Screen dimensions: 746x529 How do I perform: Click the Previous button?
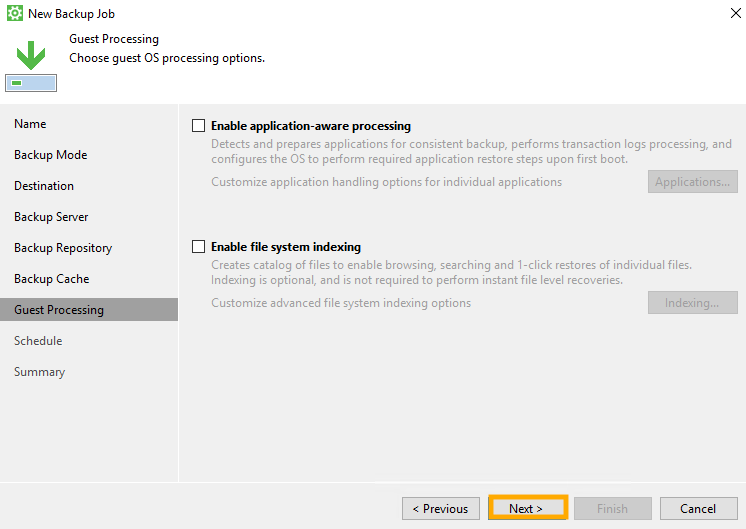point(440,508)
